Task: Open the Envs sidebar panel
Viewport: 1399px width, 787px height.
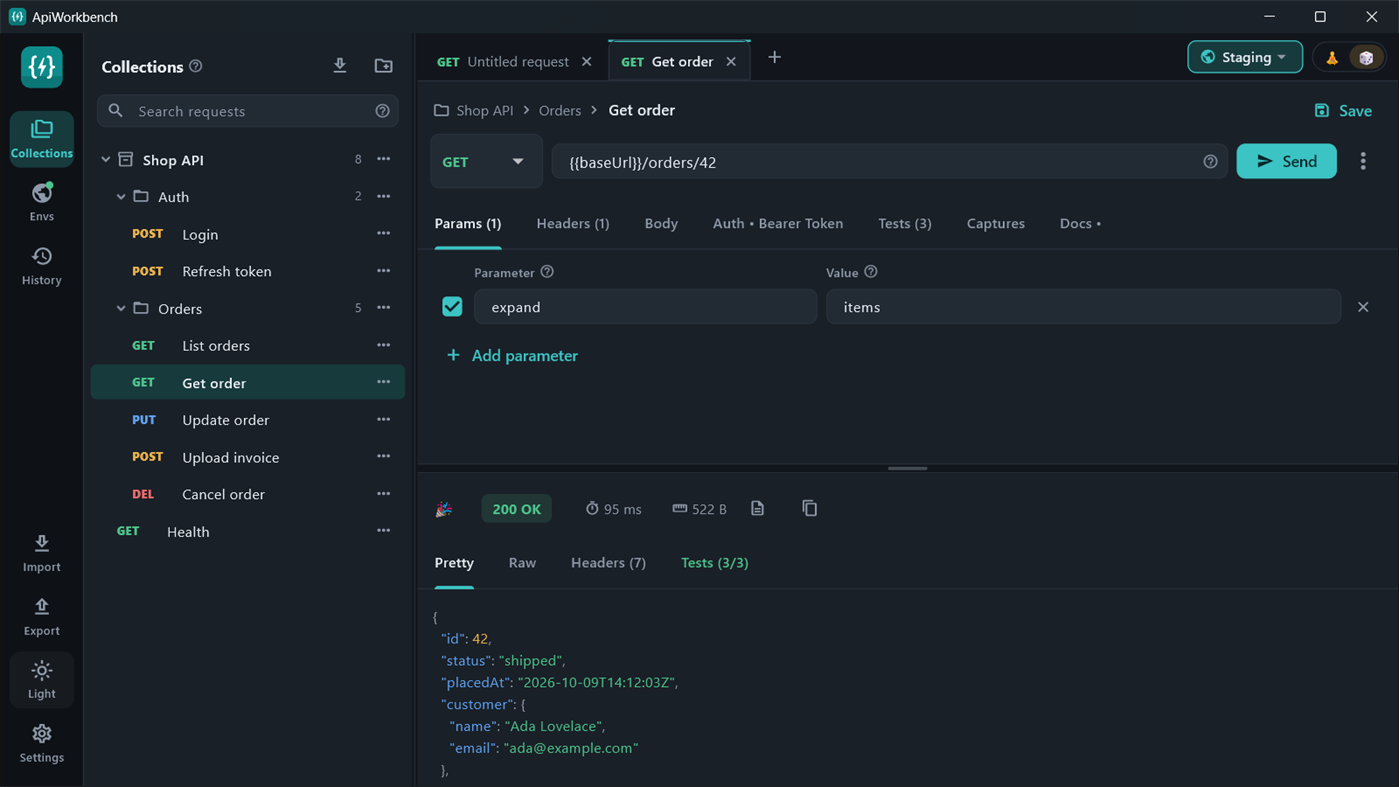Action: (41, 201)
